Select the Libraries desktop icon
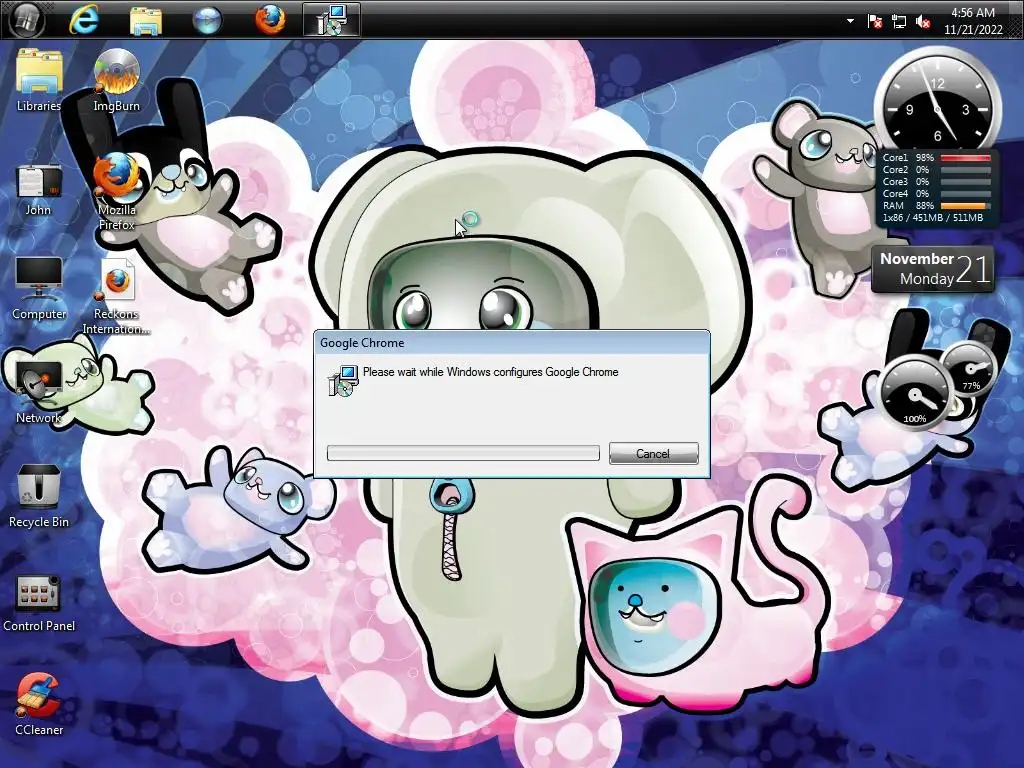Viewport: 1024px width, 768px height. pyautogui.click(x=39, y=81)
